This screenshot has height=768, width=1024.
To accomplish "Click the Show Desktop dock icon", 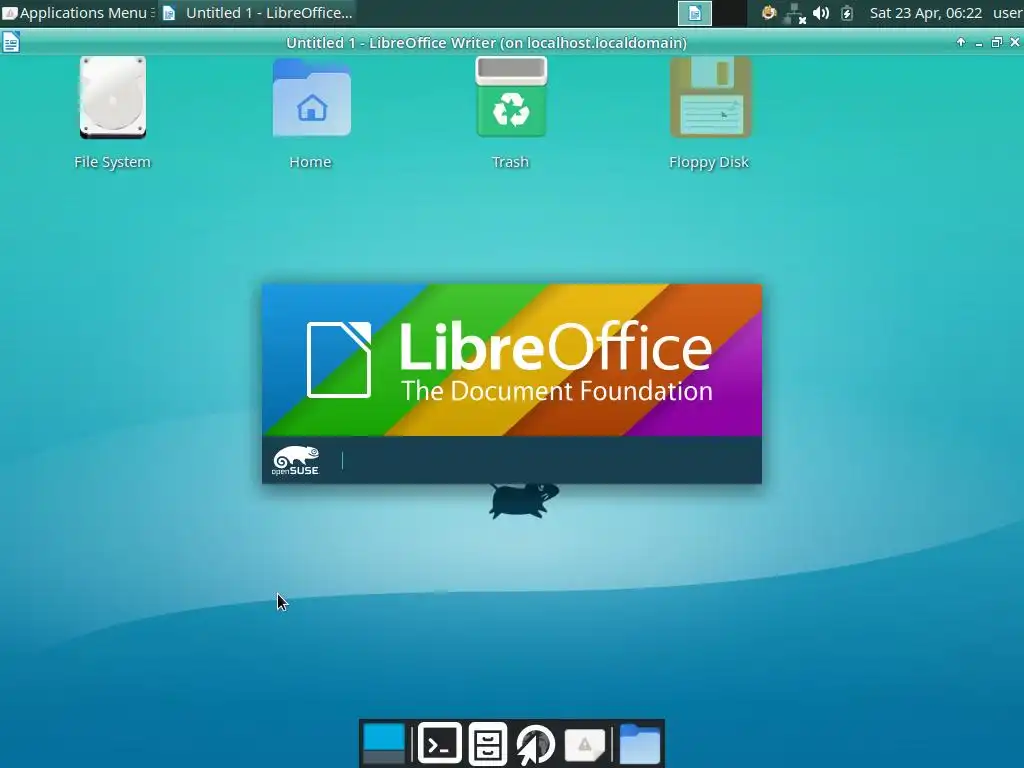I will (x=383, y=743).
